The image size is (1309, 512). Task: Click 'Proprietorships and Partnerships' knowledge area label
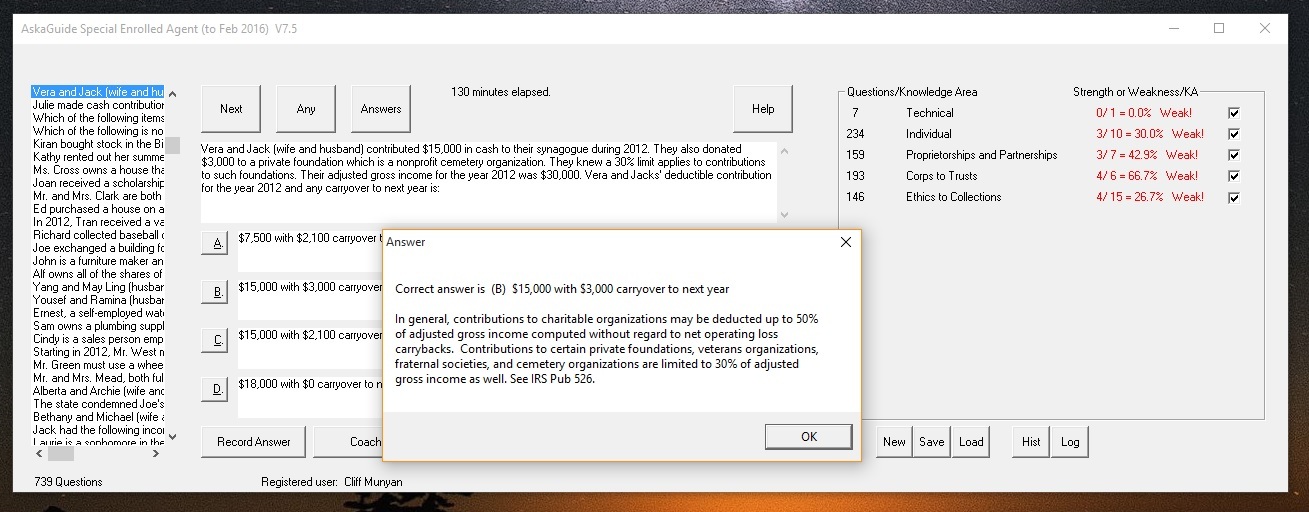pyautogui.click(x=981, y=155)
